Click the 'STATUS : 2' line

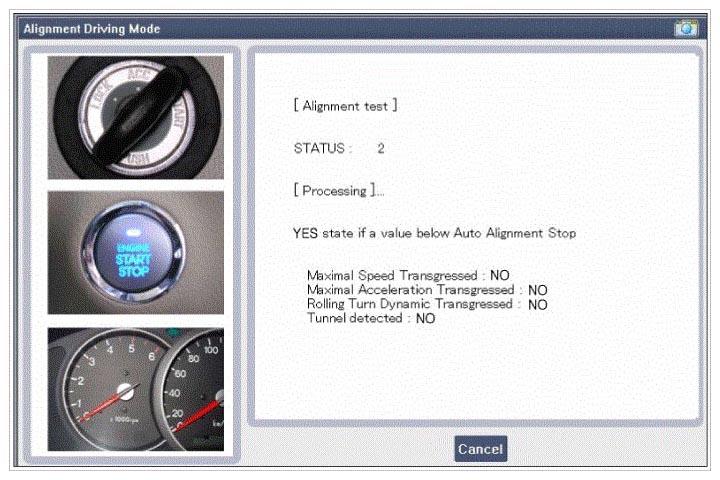339,148
